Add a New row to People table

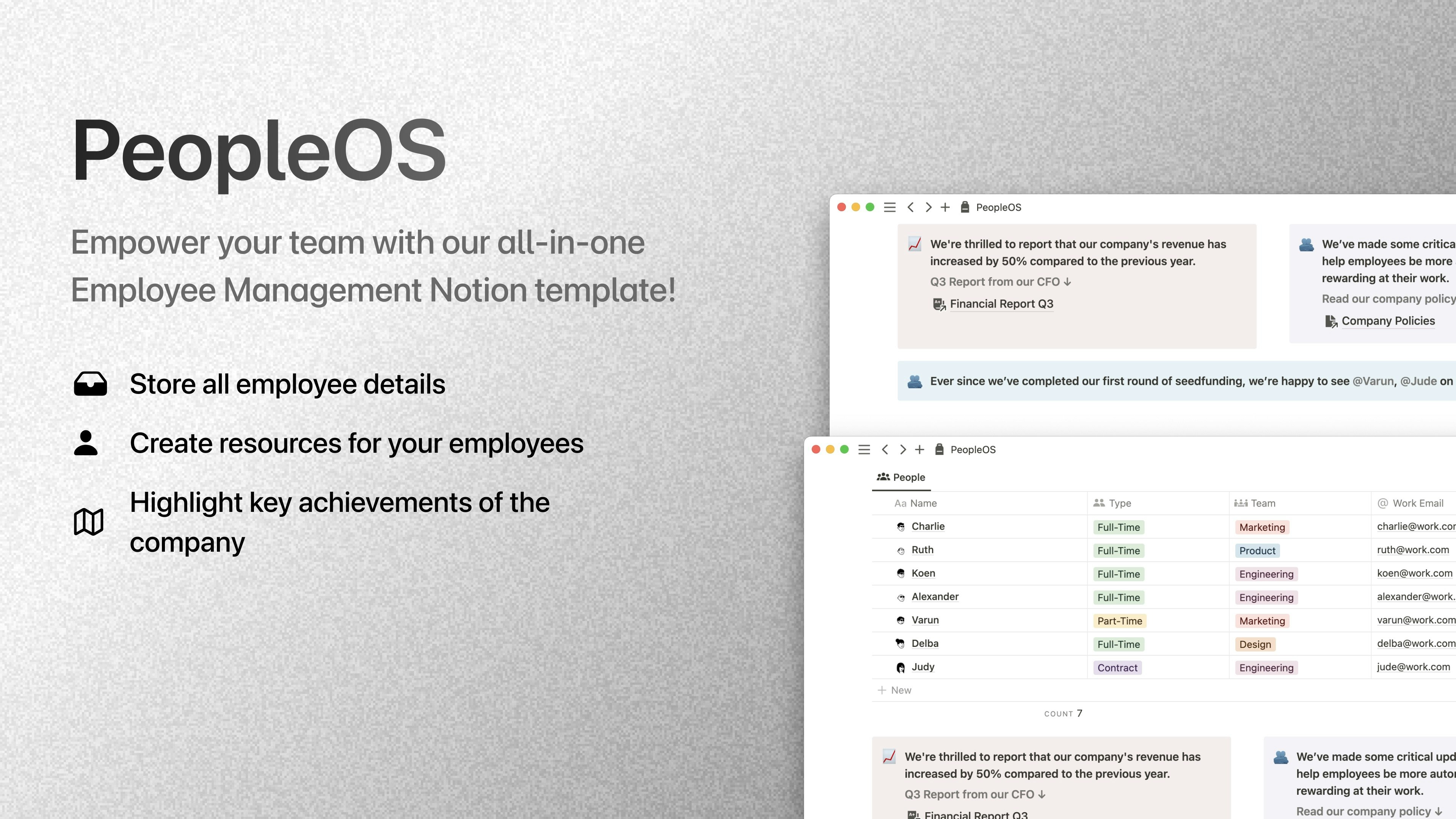pyautogui.click(x=894, y=690)
